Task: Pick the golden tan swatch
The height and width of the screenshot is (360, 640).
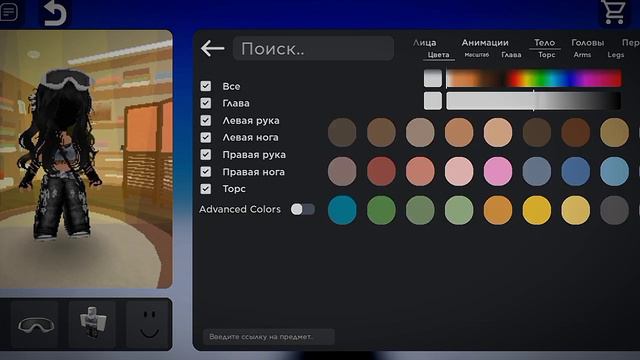Action: tap(614, 132)
